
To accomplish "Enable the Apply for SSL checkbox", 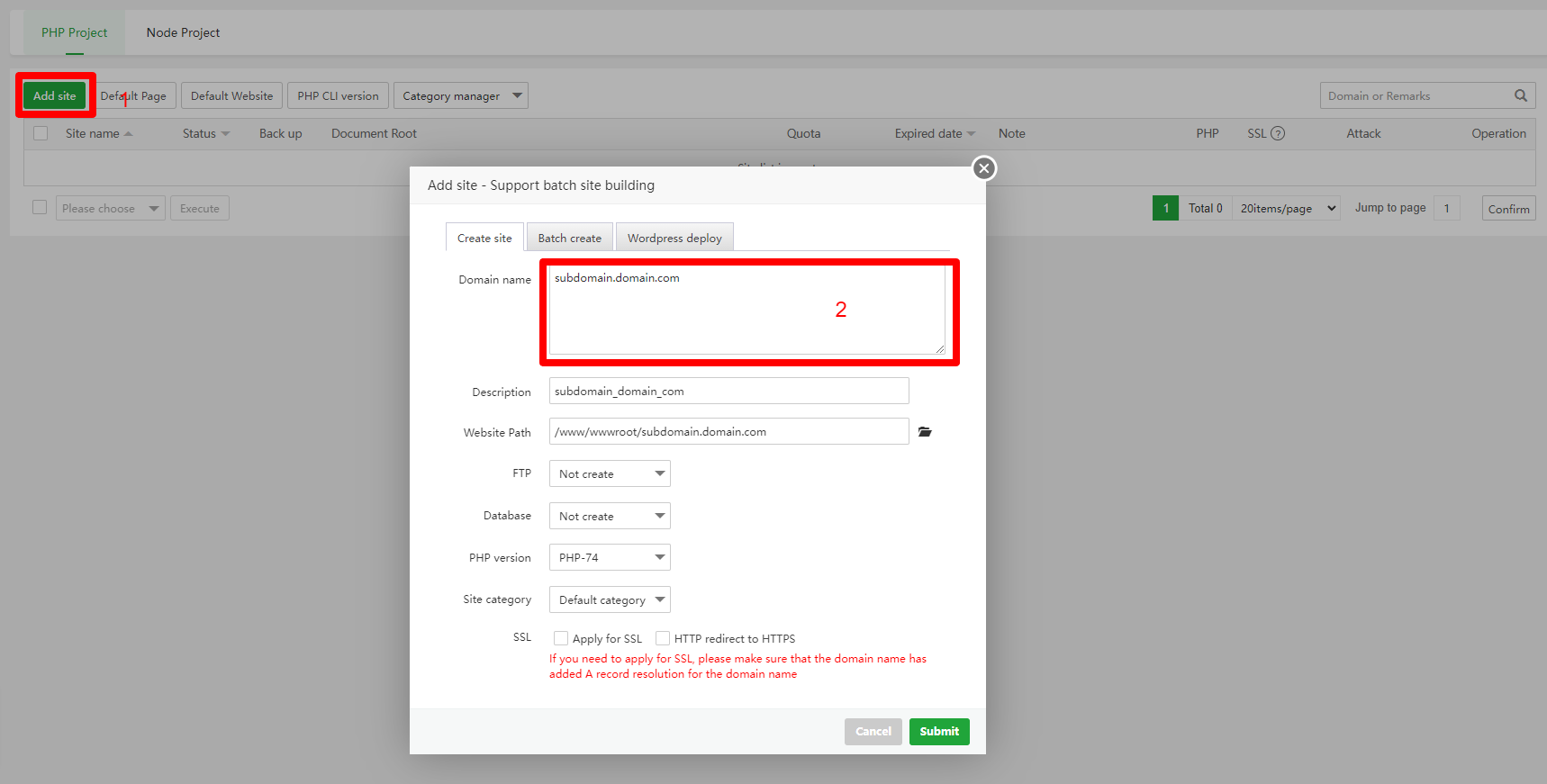I will (x=561, y=638).
